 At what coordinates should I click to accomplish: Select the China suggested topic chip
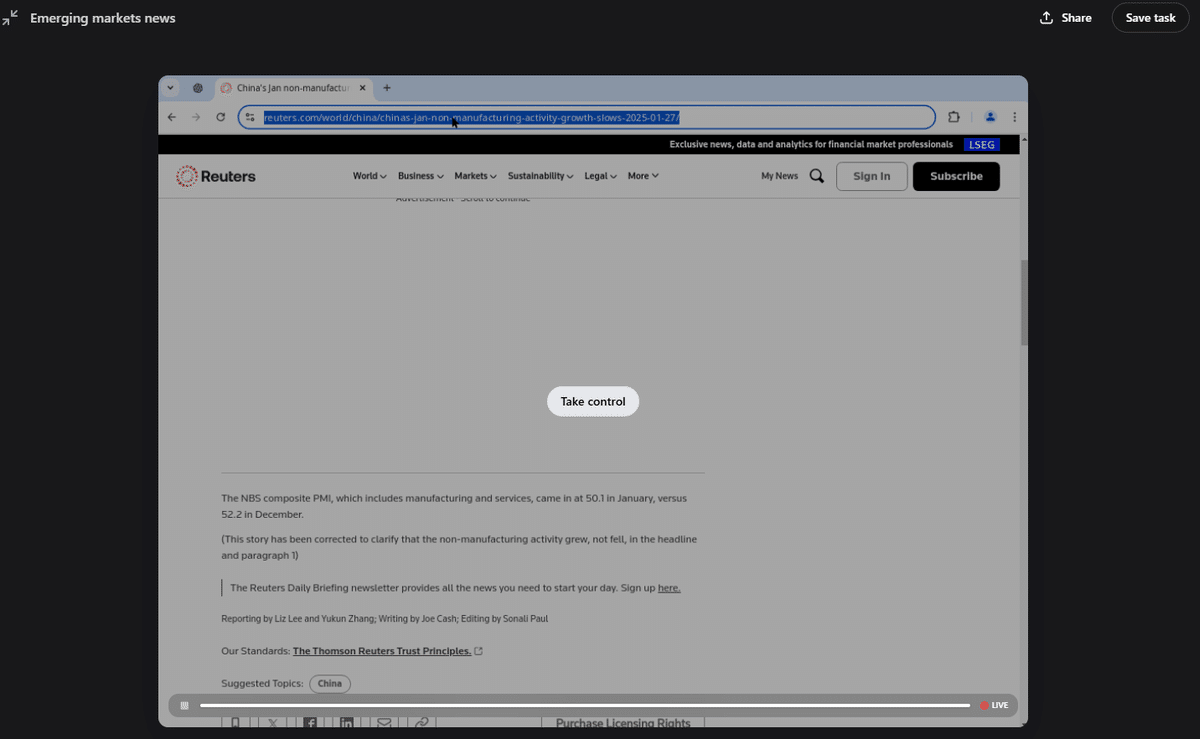[x=330, y=684]
